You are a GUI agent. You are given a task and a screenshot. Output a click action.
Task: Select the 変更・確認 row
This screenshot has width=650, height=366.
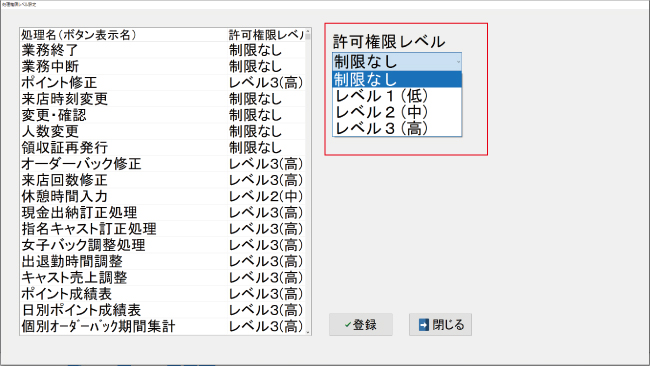[x=162, y=115]
